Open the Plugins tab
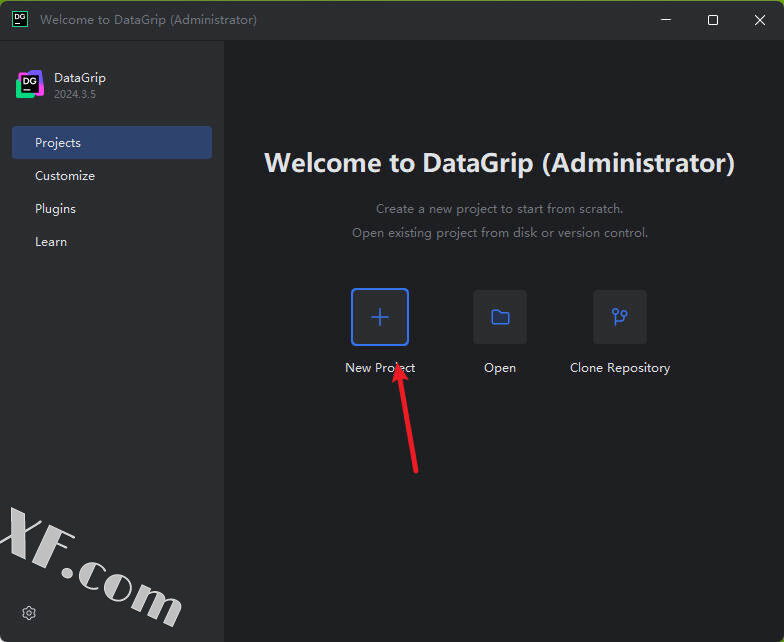 pyautogui.click(x=112, y=208)
